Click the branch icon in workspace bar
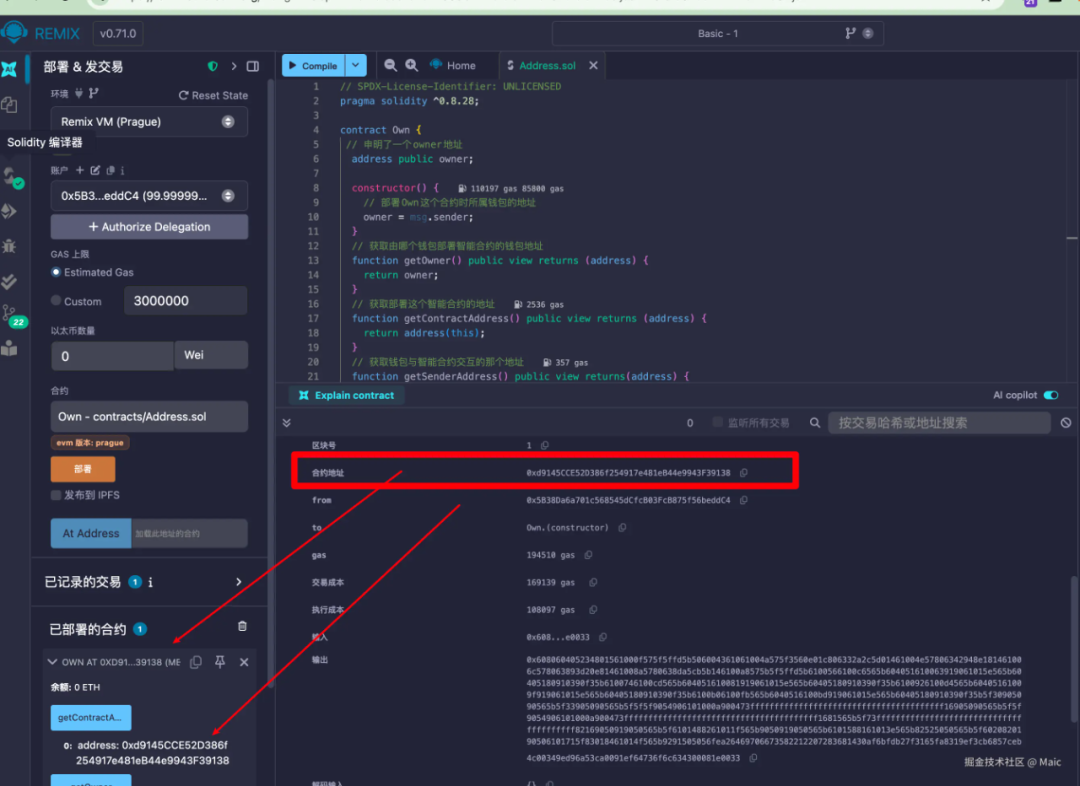The width and height of the screenshot is (1080, 786). (851, 33)
